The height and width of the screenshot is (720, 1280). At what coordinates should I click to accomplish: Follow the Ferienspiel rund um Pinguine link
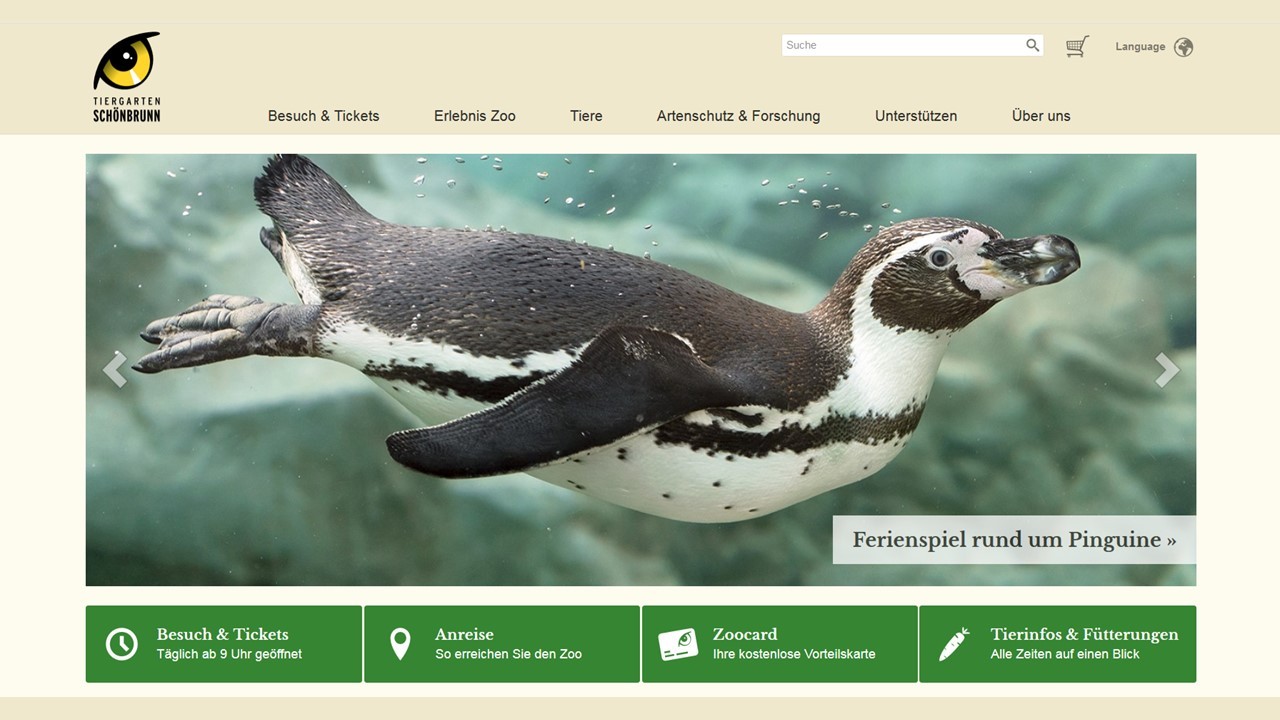pos(1014,540)
